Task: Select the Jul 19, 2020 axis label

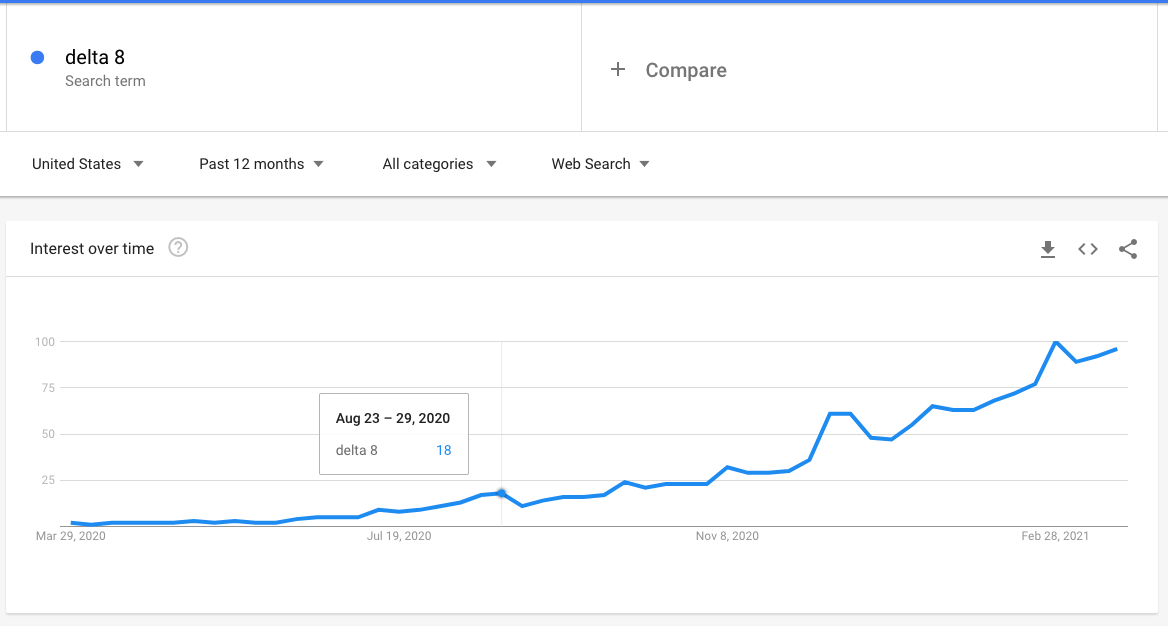Action: [399, 536]
